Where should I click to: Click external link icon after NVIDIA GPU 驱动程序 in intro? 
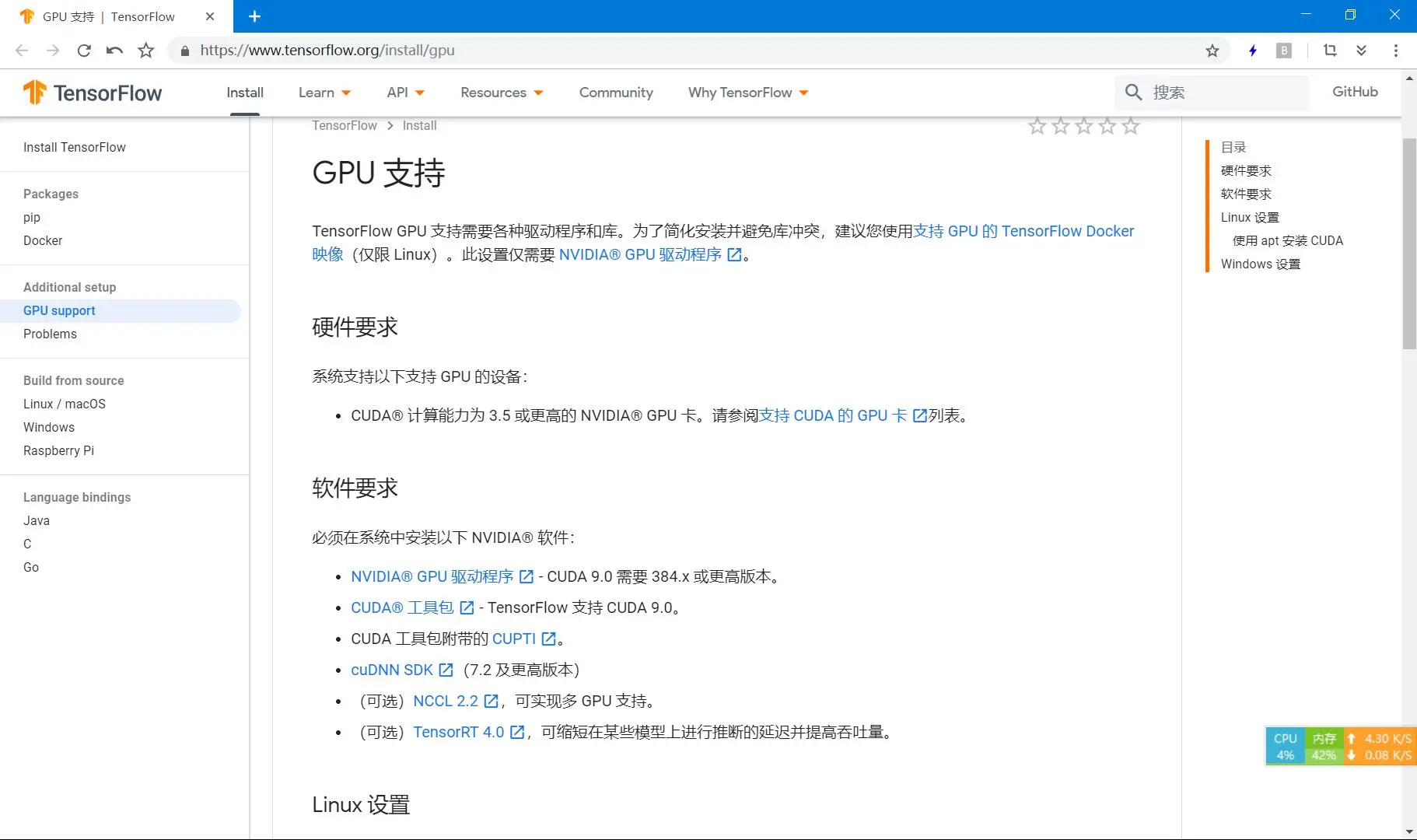734,255
